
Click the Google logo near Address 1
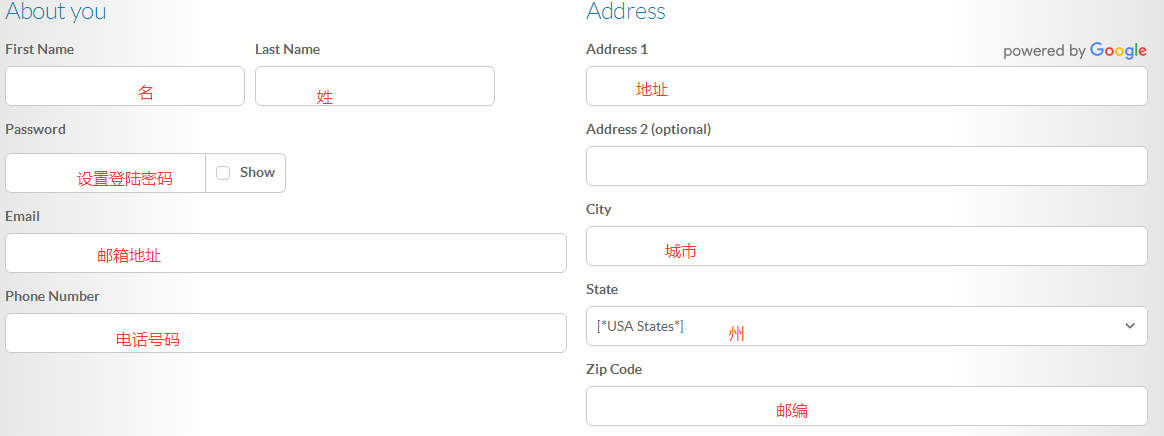[x=1118, y=50]
